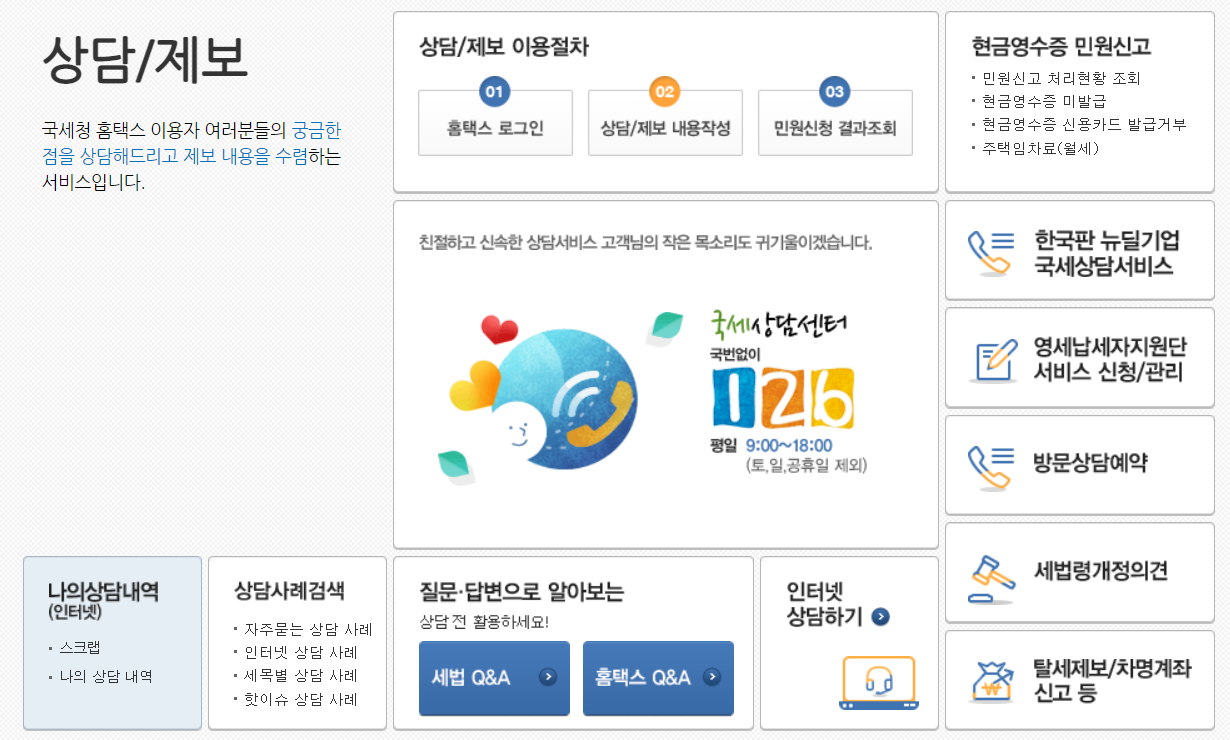Open 핫이슈 상담 사례 link
The image size is (1230, 740).
pyautogui.click(x=301, y=700)
